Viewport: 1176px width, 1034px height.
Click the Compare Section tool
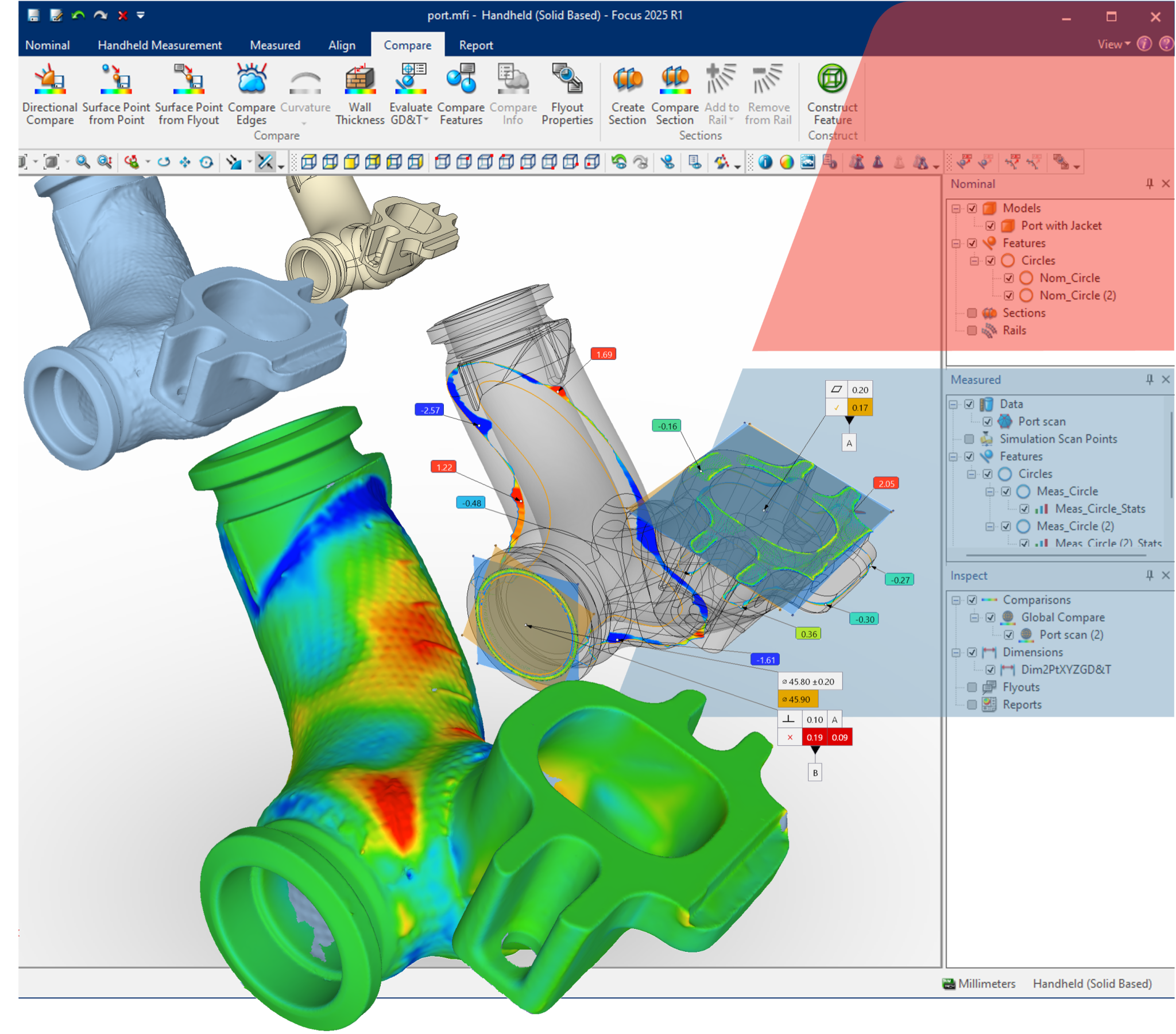coord(675,95)
